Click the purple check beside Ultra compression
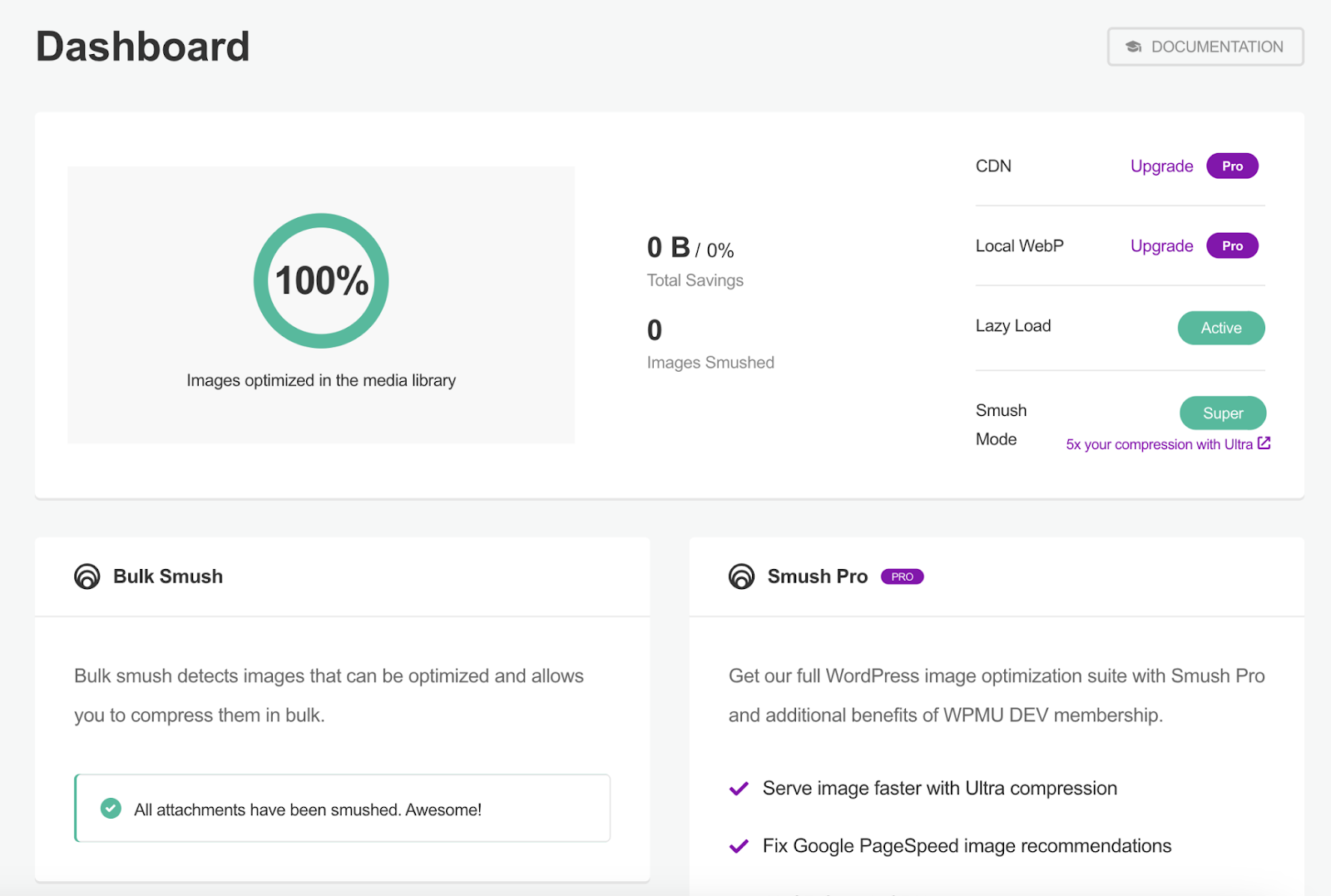Screen dimensions: 1331x896 pos(739,789)
